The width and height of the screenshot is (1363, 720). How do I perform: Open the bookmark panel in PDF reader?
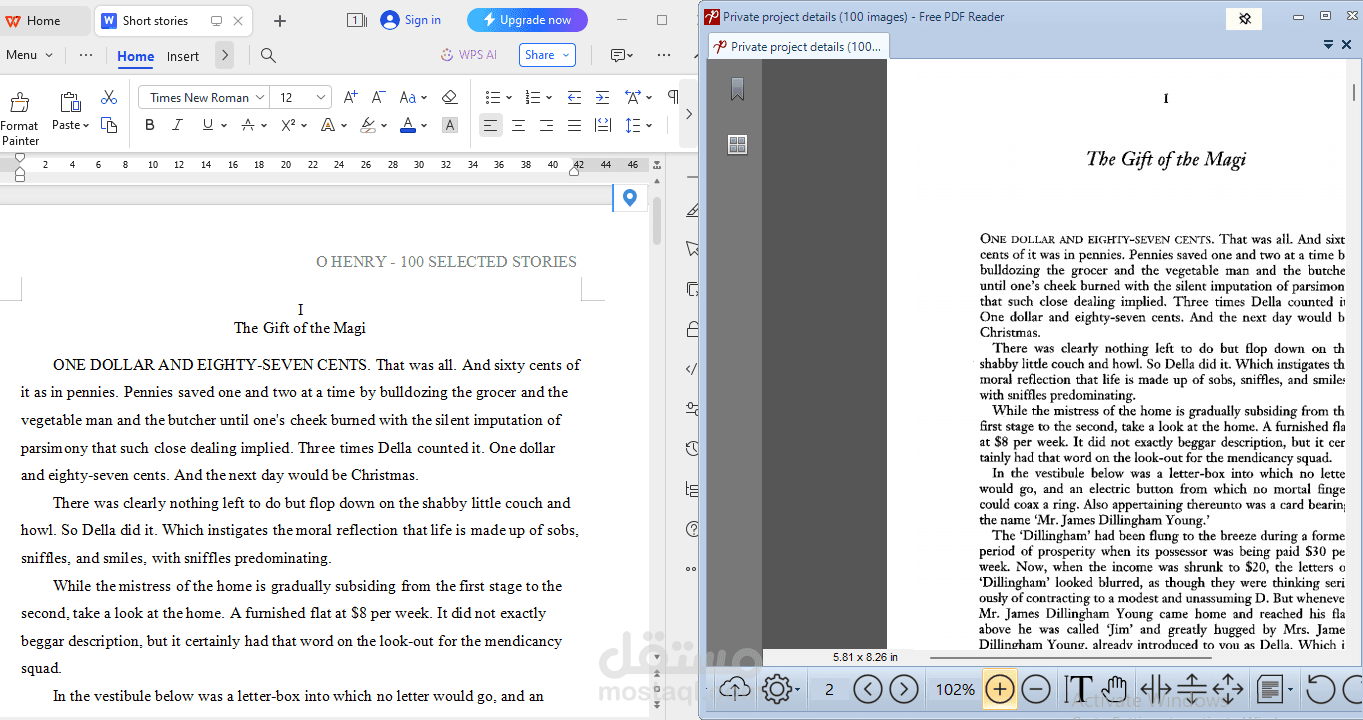pos(737,90)
